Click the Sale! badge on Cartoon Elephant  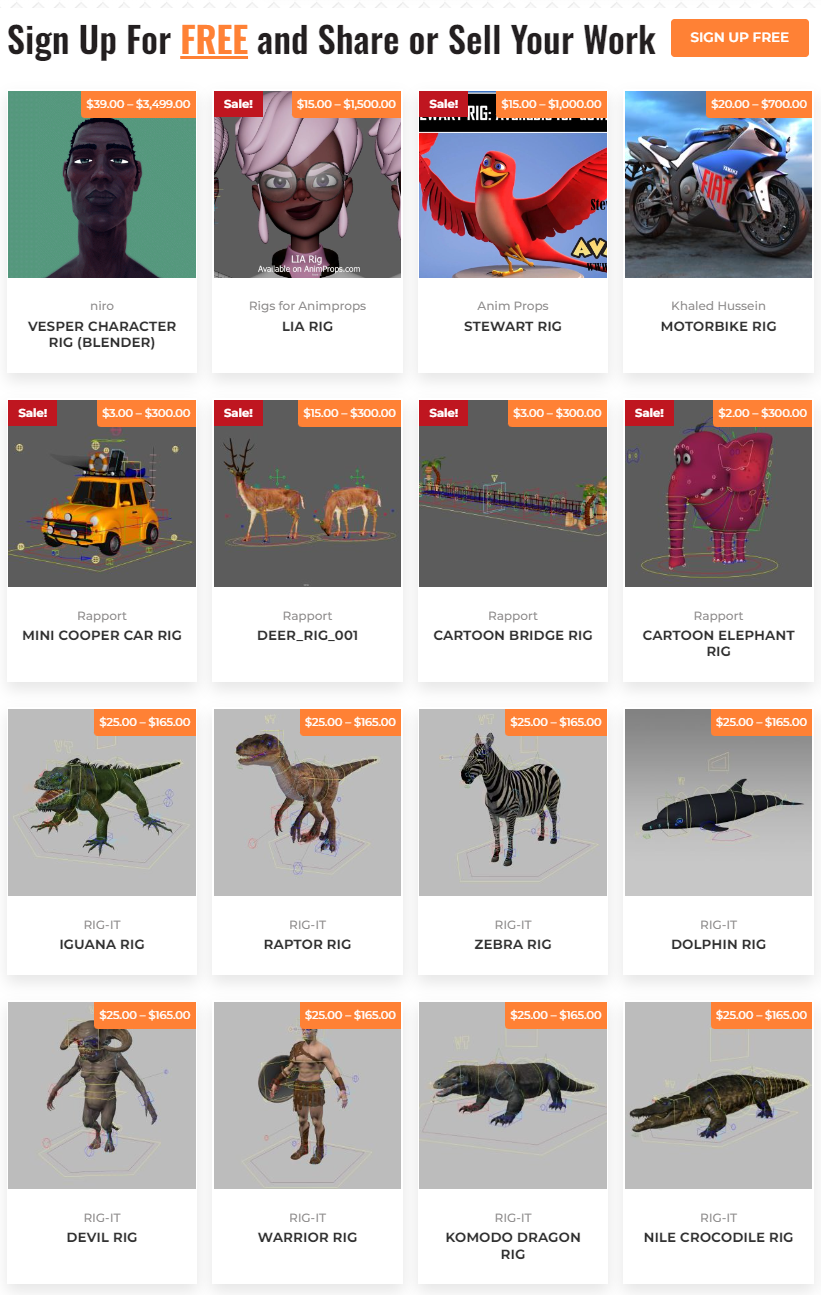point(649,413)
